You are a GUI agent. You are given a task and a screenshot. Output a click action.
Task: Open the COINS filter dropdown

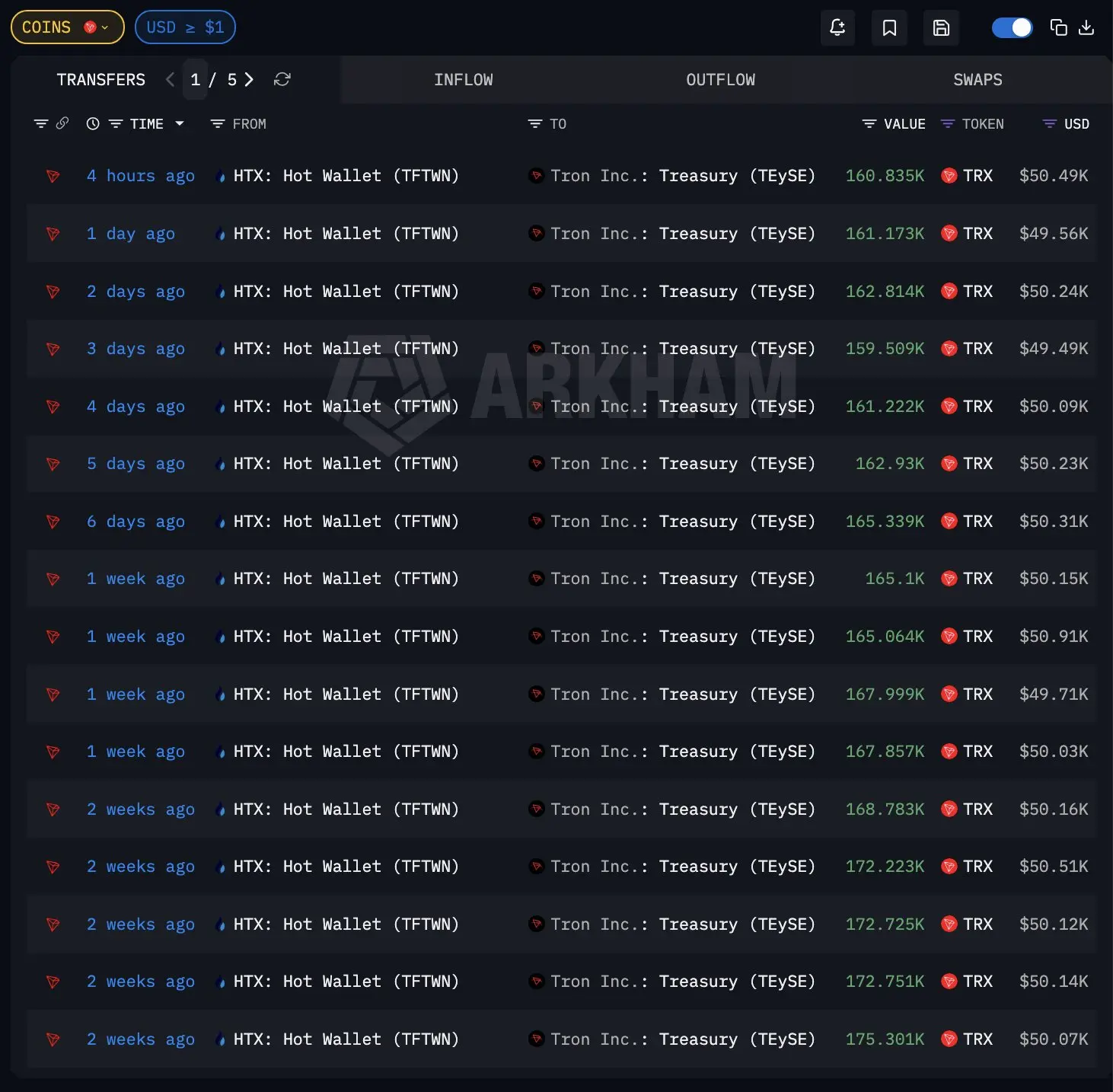[67, 27]
